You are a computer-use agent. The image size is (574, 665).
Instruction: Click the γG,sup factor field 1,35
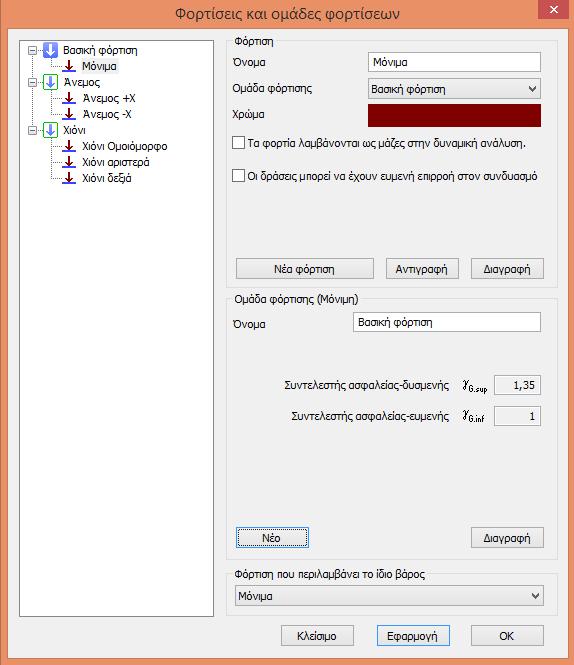tap(518, 385)
